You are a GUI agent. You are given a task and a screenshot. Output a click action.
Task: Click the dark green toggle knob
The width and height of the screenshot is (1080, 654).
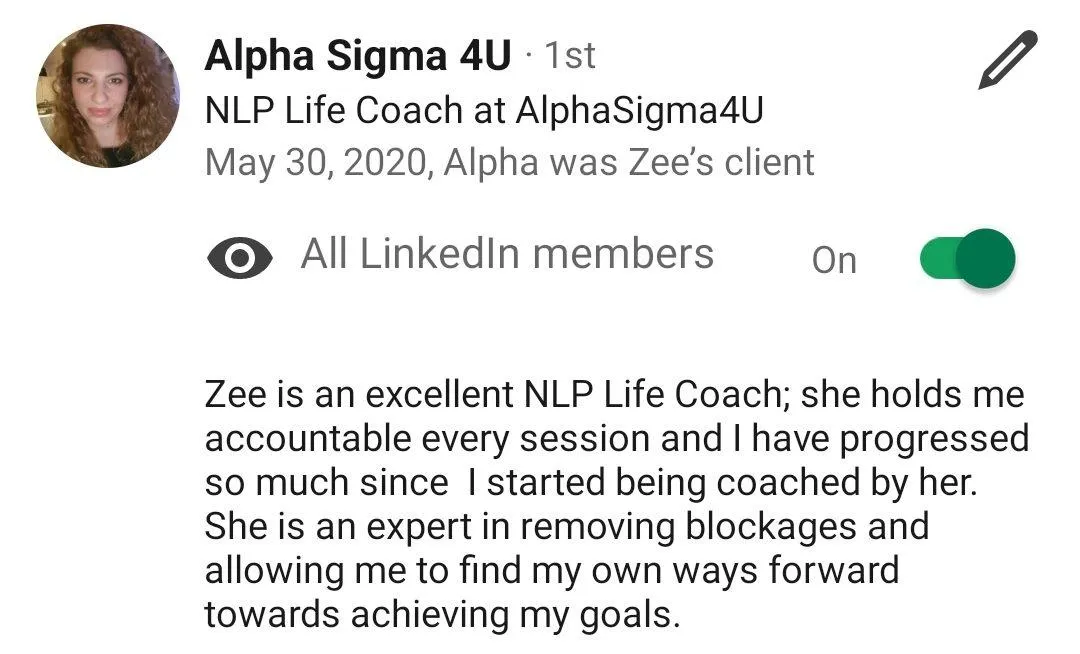pyautogui.click(x=986, y=258)
